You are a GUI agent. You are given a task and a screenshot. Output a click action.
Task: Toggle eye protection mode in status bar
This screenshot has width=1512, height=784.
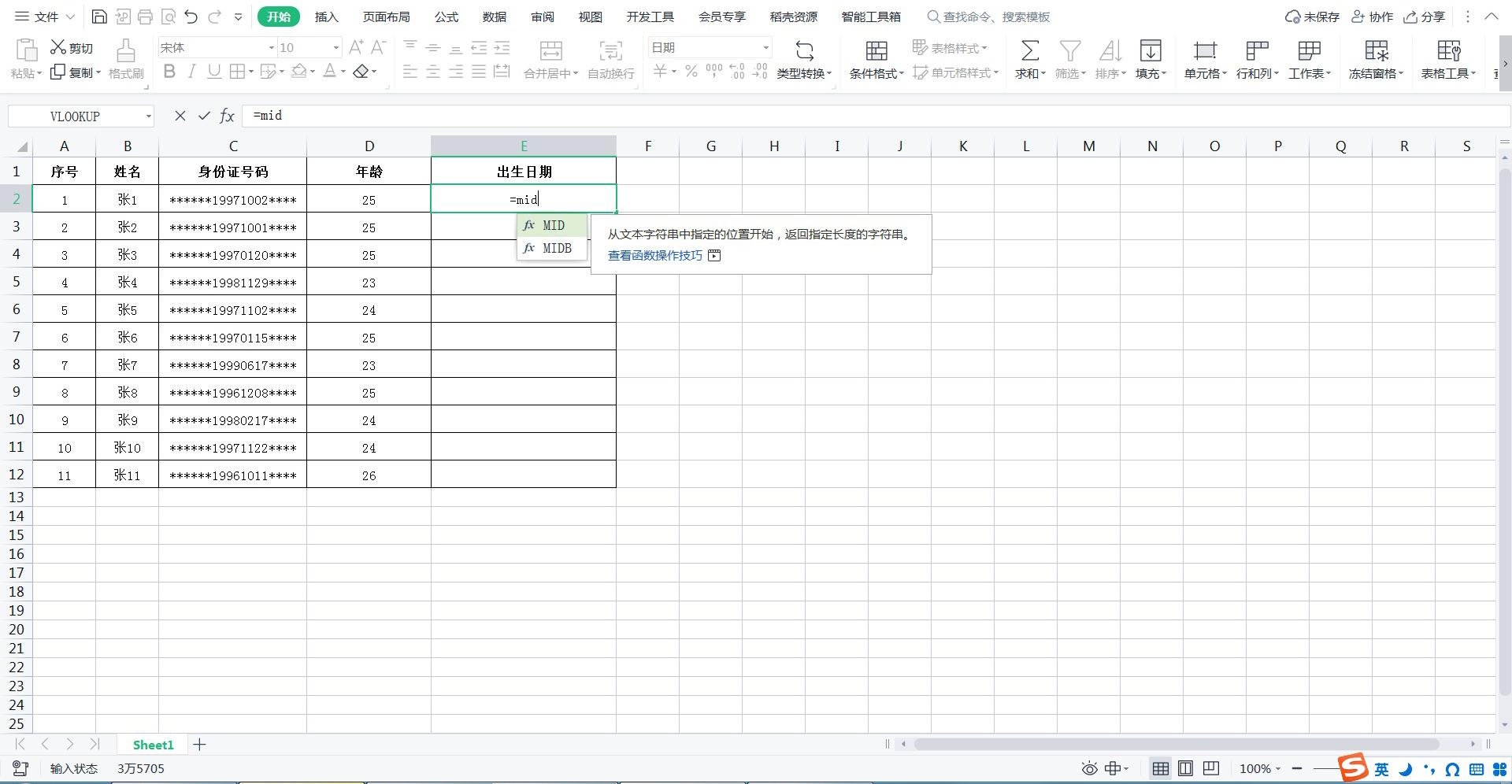pos(1089,768)
